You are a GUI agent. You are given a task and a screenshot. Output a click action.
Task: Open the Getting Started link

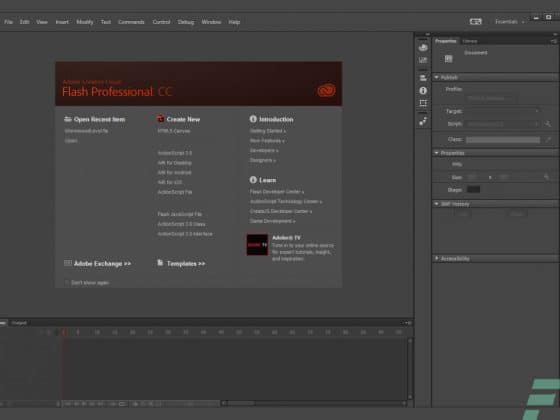point(268,131)
